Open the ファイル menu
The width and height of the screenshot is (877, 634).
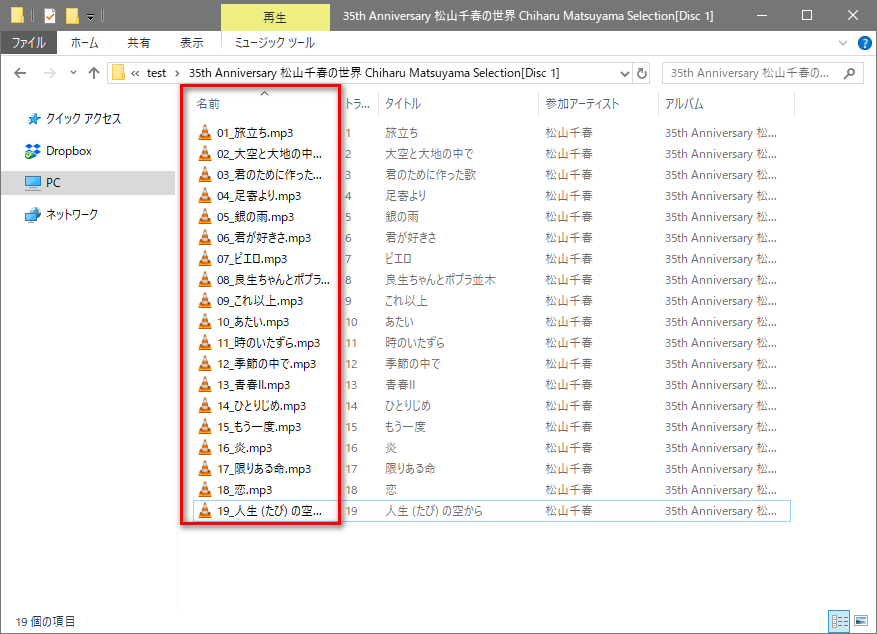point(28,43)
